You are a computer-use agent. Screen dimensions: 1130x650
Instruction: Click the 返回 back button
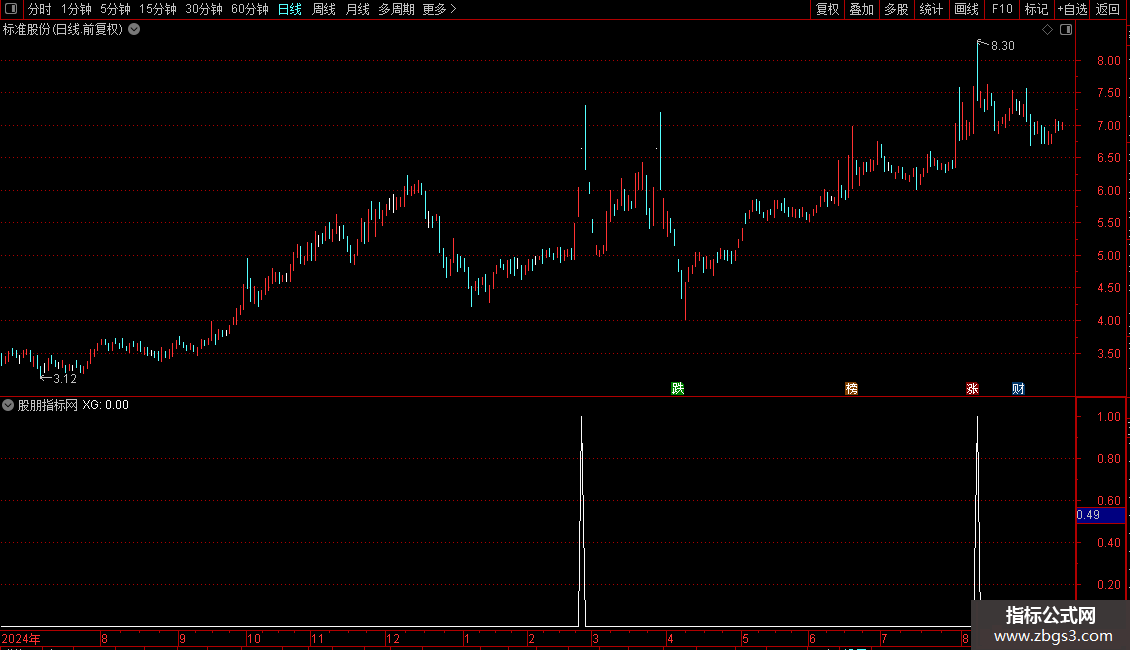point(1108,9)
